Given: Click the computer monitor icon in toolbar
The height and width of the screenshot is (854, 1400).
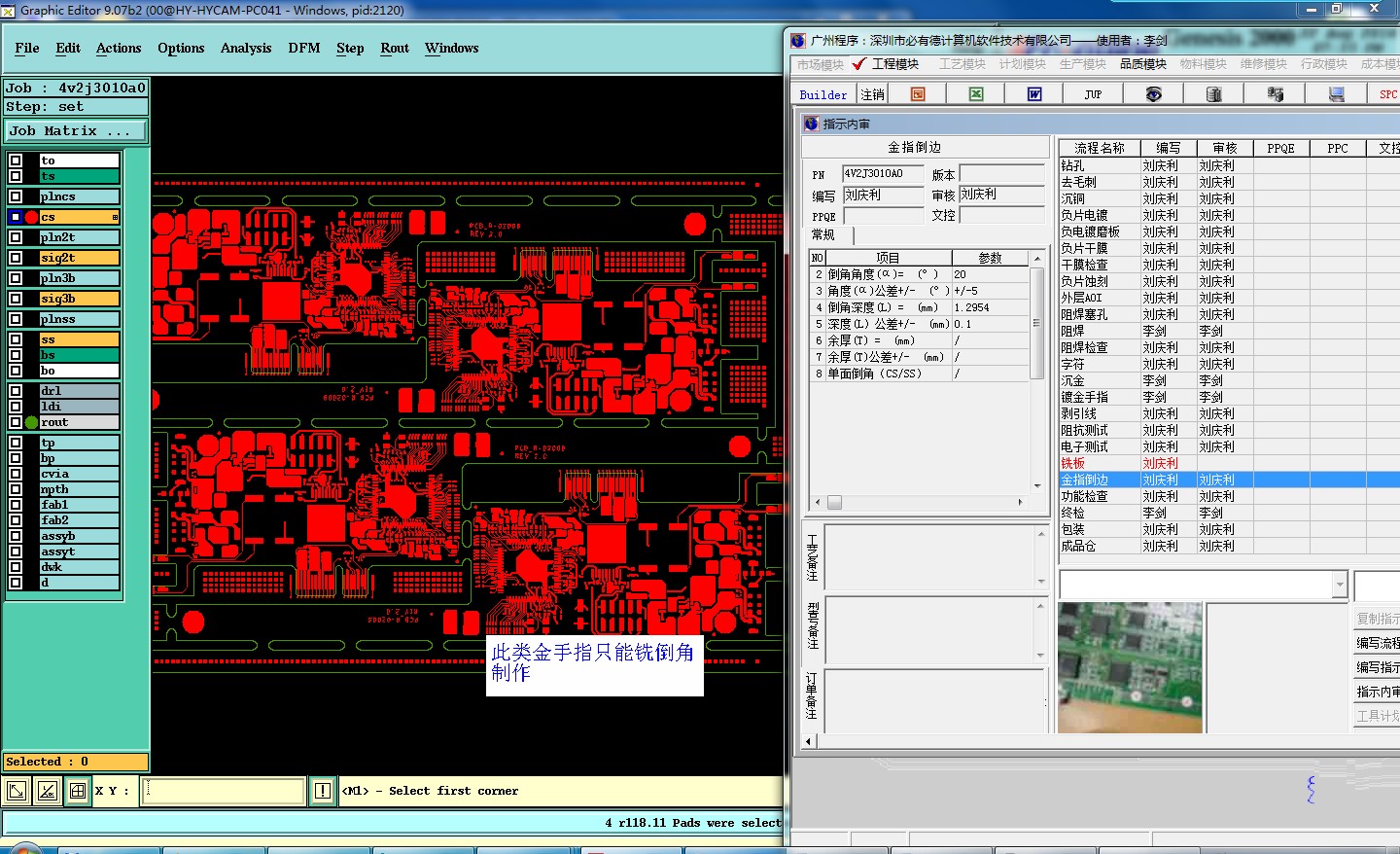Looking at the screenshot, I should 1336,93.
